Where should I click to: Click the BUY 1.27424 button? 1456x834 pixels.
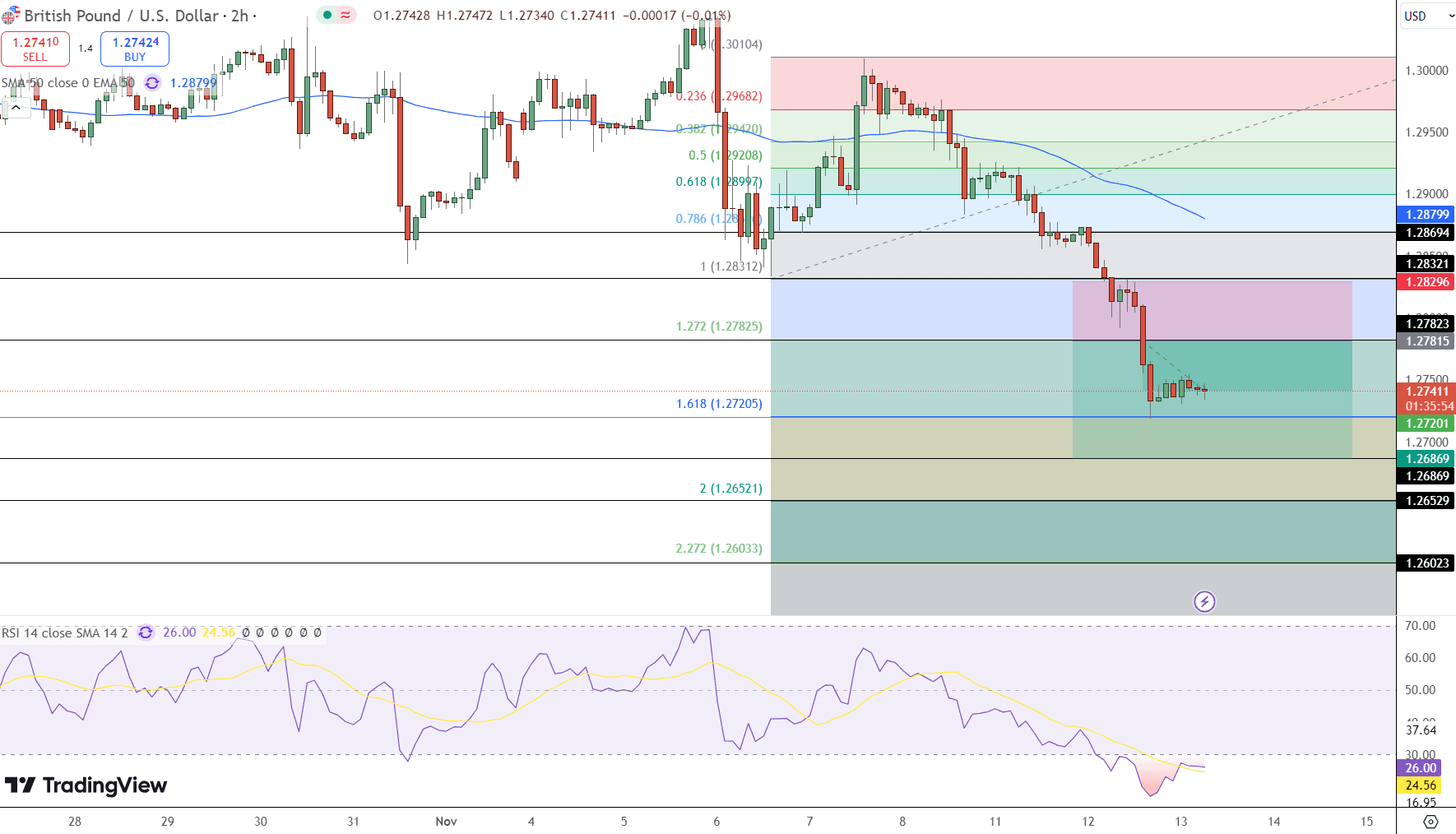click(x=135, y=49)
